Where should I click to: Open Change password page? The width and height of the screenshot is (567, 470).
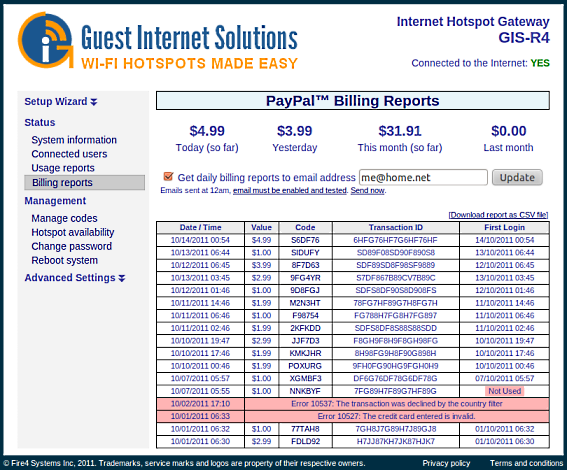[x=72, y=247]
